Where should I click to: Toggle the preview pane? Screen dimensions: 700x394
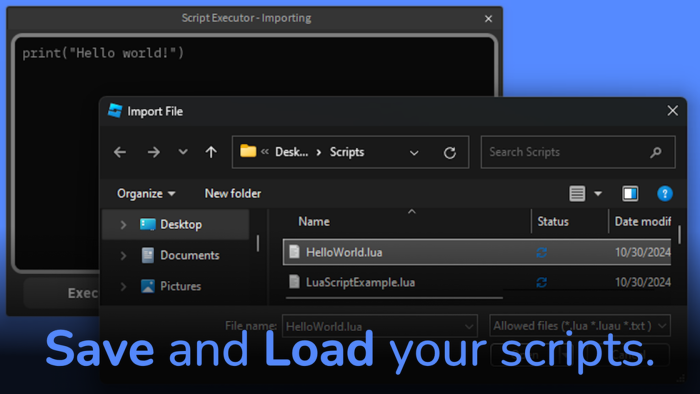(x=630, y=194)
